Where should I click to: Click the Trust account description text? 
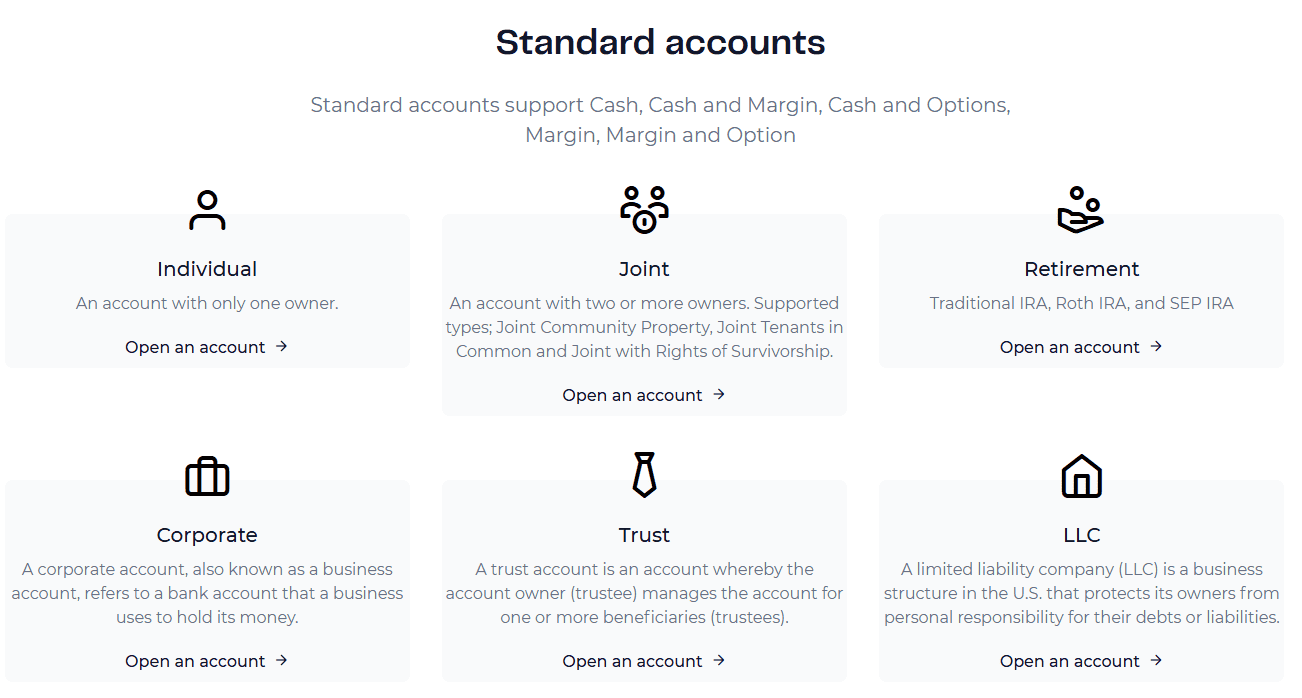pyautogui.click(x=644, y=592)
